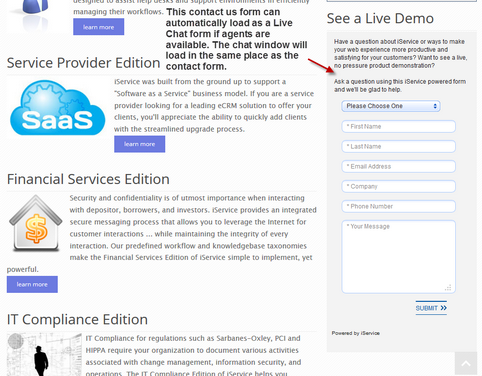Click the Your Message text area

tap(398, 257)
